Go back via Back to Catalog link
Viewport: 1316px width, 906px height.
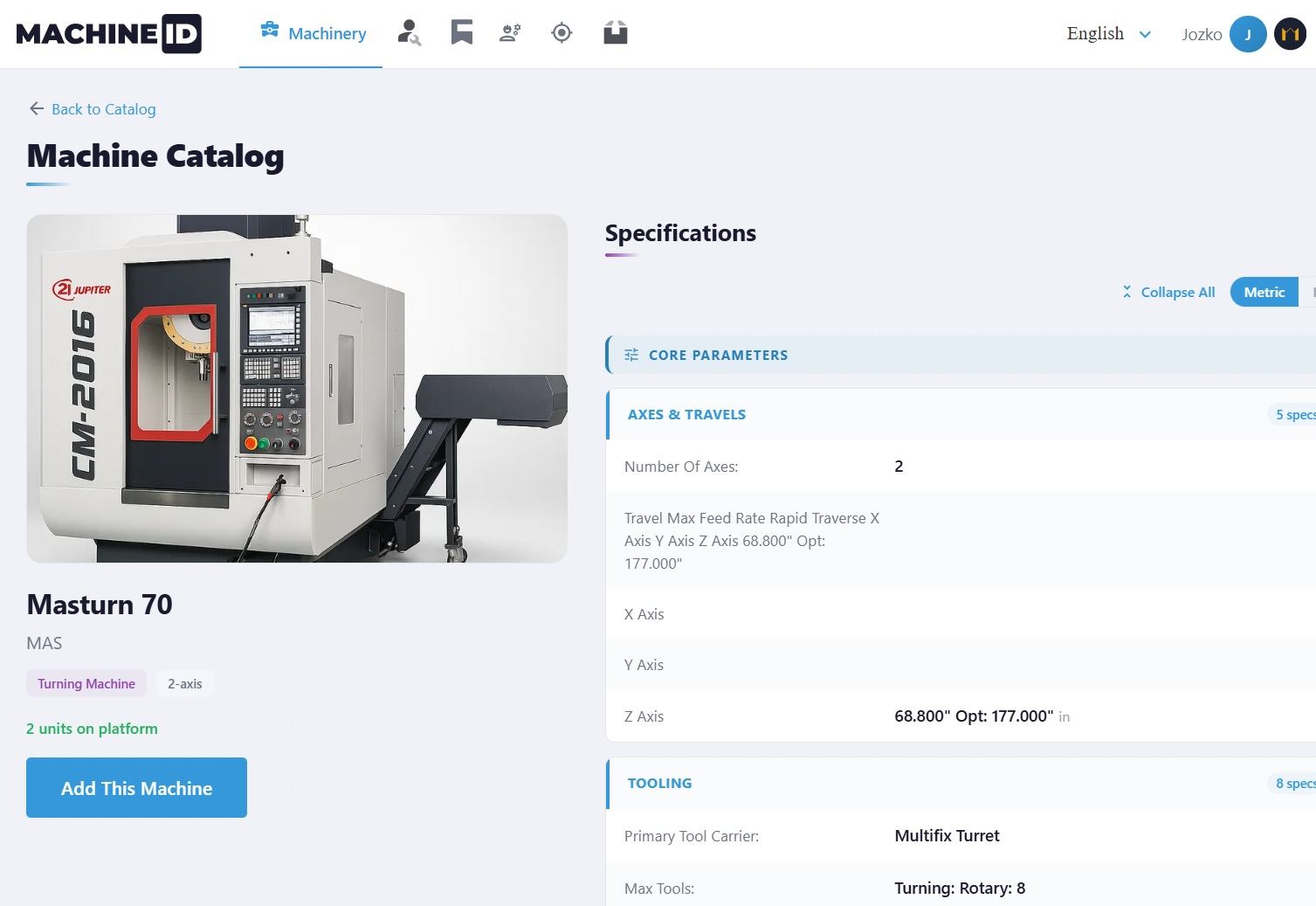point(104,109)
